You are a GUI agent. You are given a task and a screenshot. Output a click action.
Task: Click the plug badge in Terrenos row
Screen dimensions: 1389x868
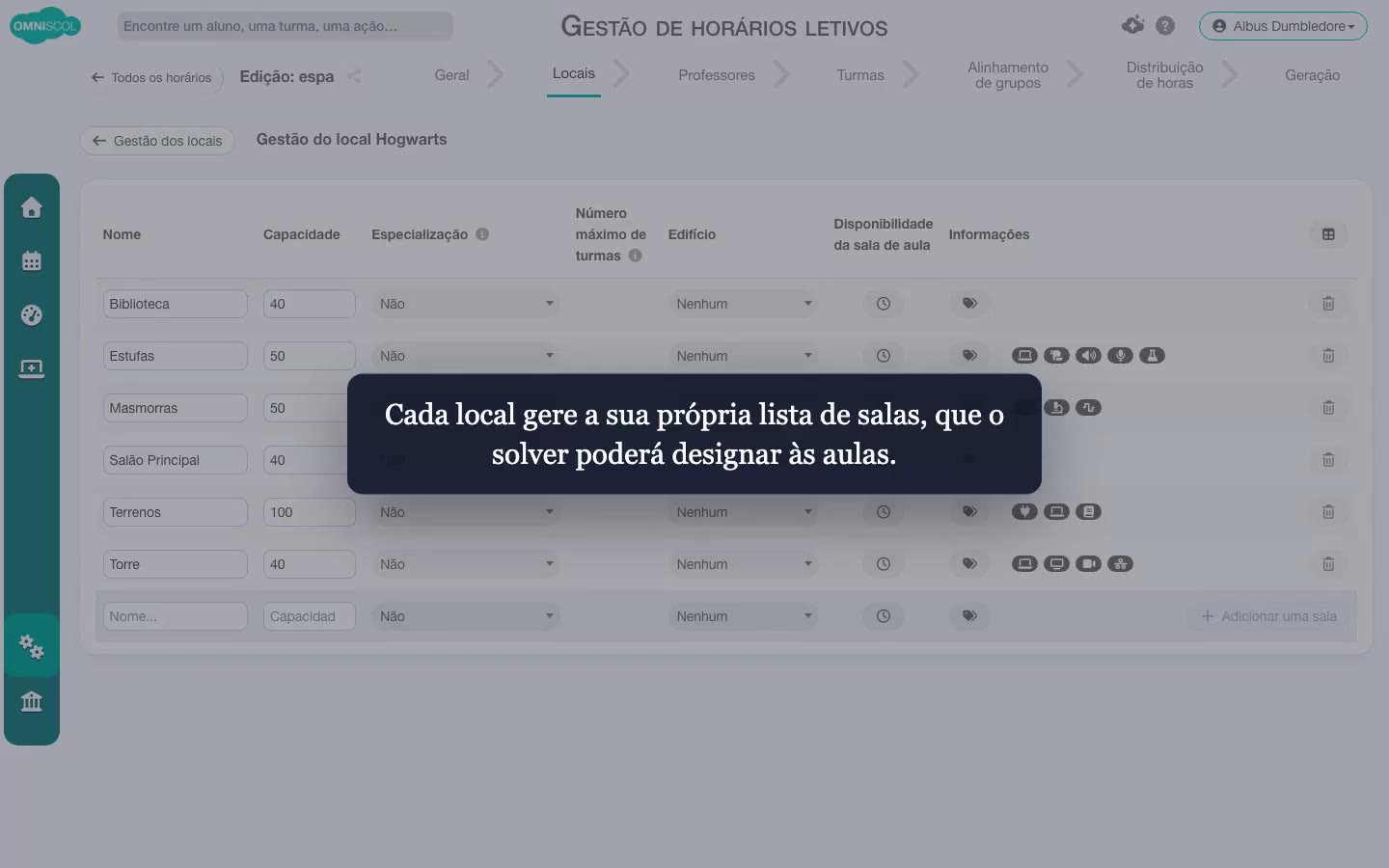(x=1024, y=512)
